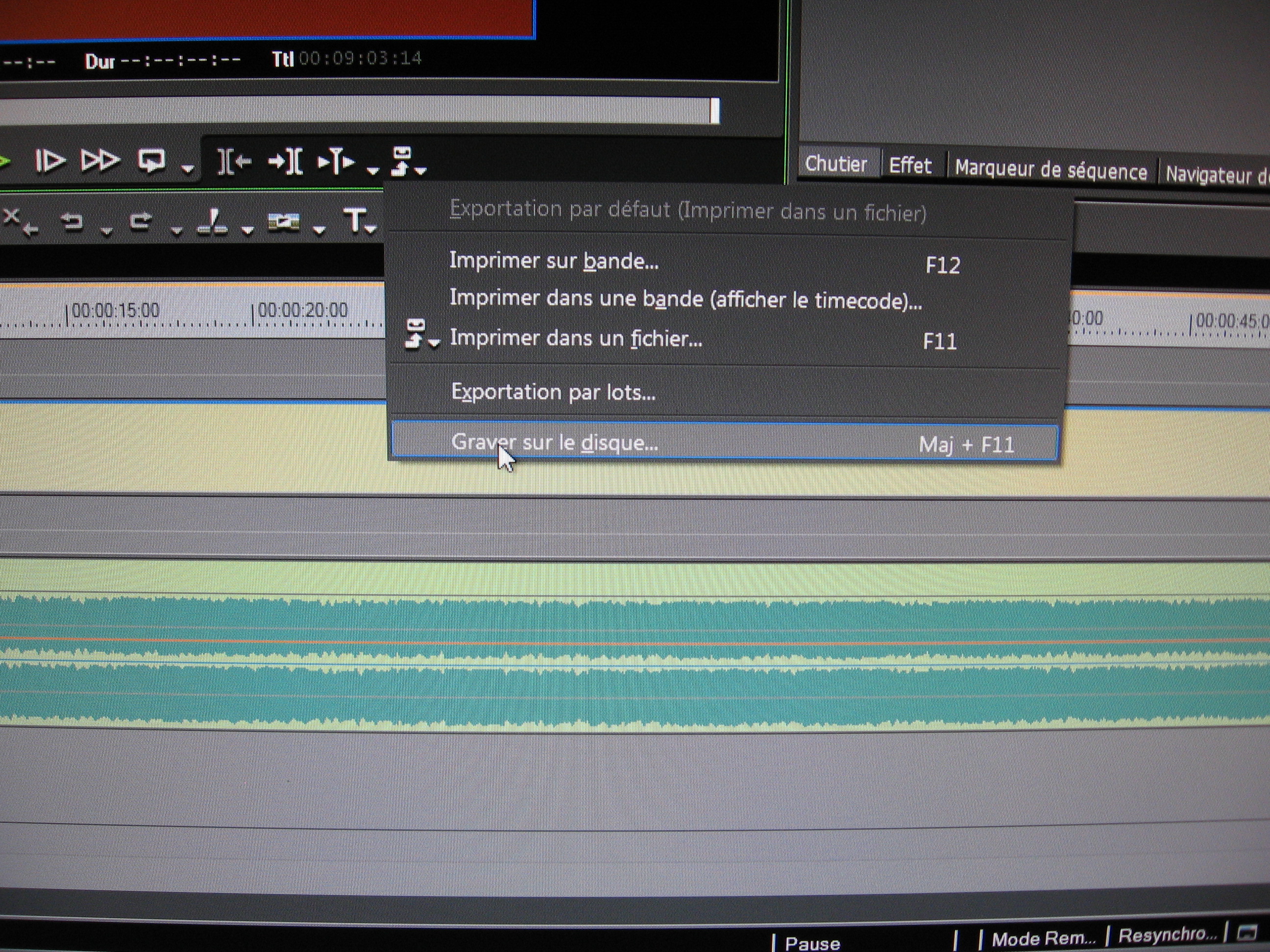This screenshot has height=952, width=1270.
Task: Click the Ttl timecode 00:09:03:14
Action: tap(360, 58)
